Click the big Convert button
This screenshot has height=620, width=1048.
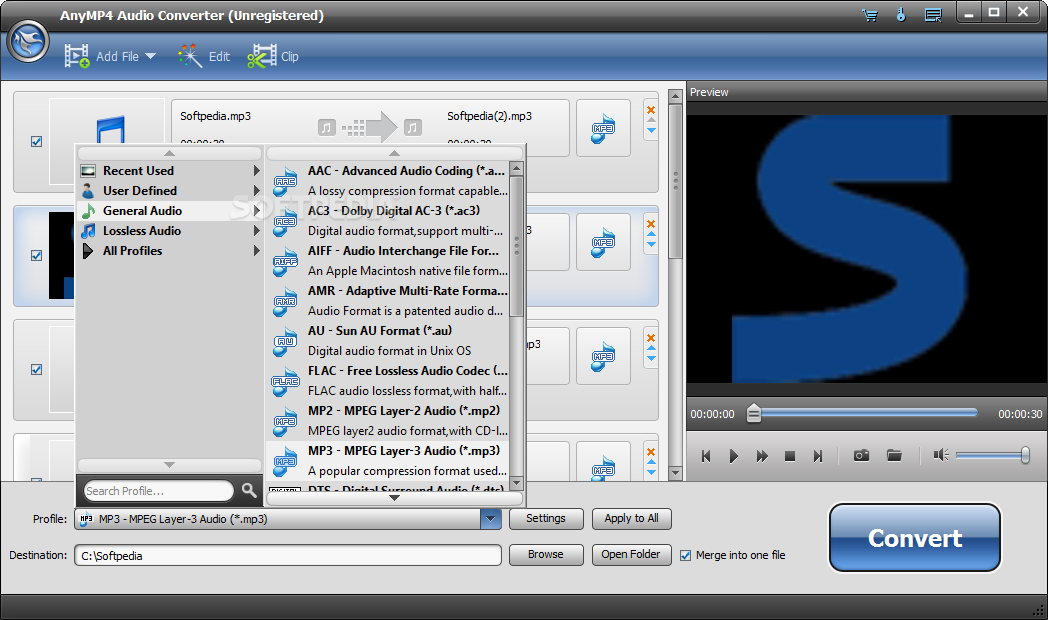915,538
